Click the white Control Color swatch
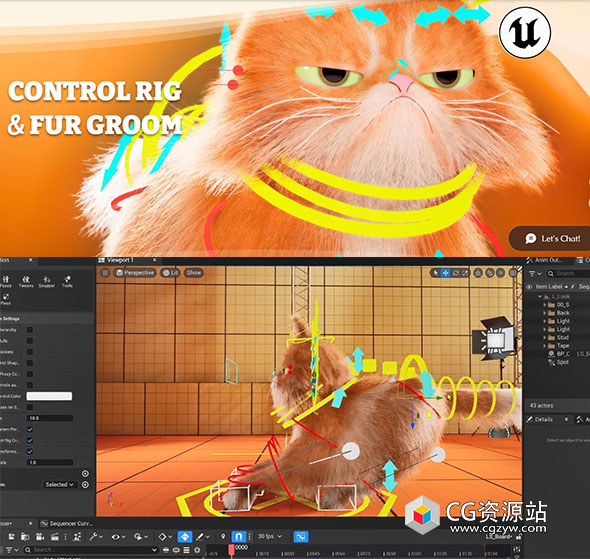The image size is (590, 559). pos(49,396)
